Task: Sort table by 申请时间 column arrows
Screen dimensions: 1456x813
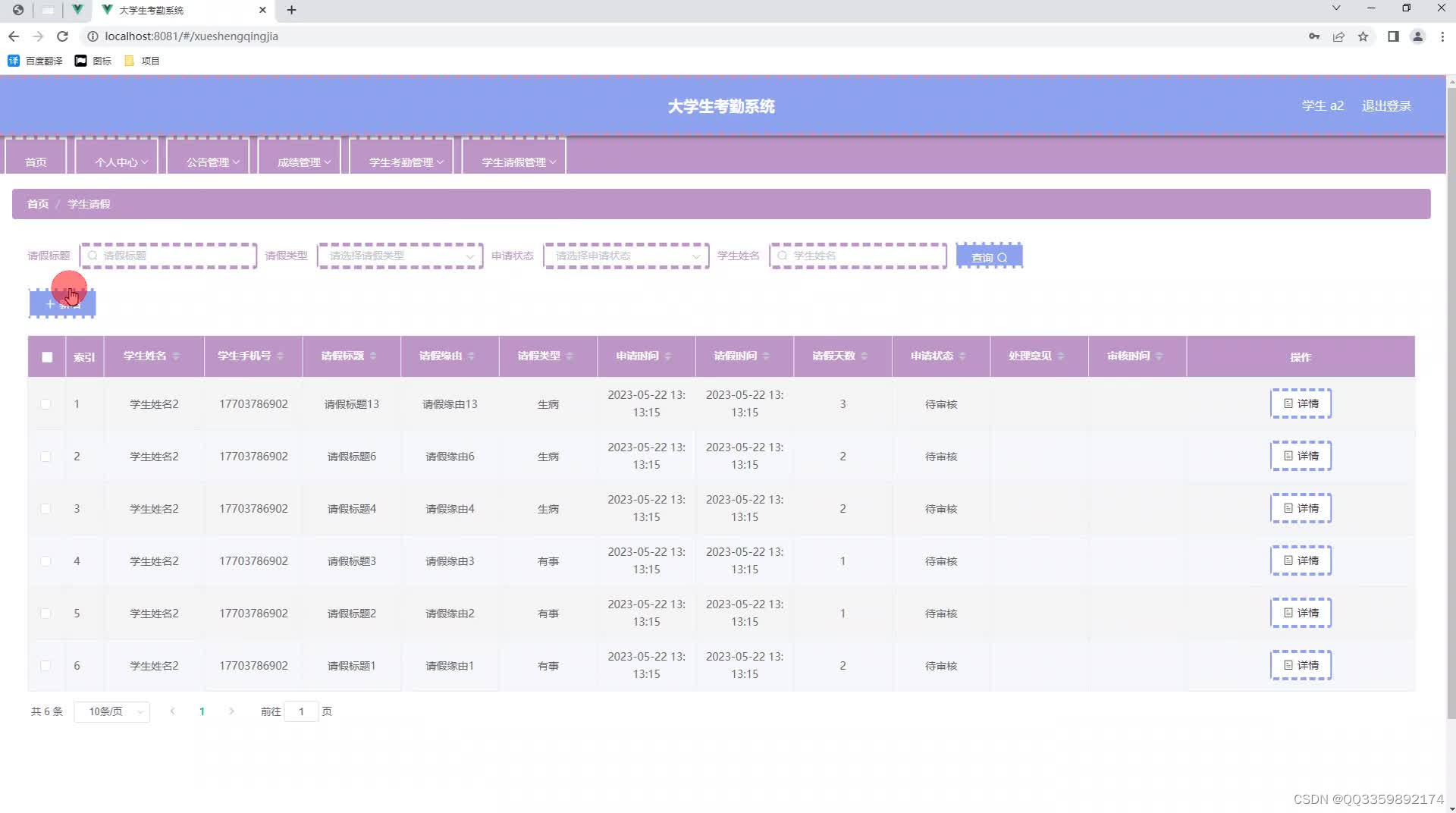Action: 668,356
